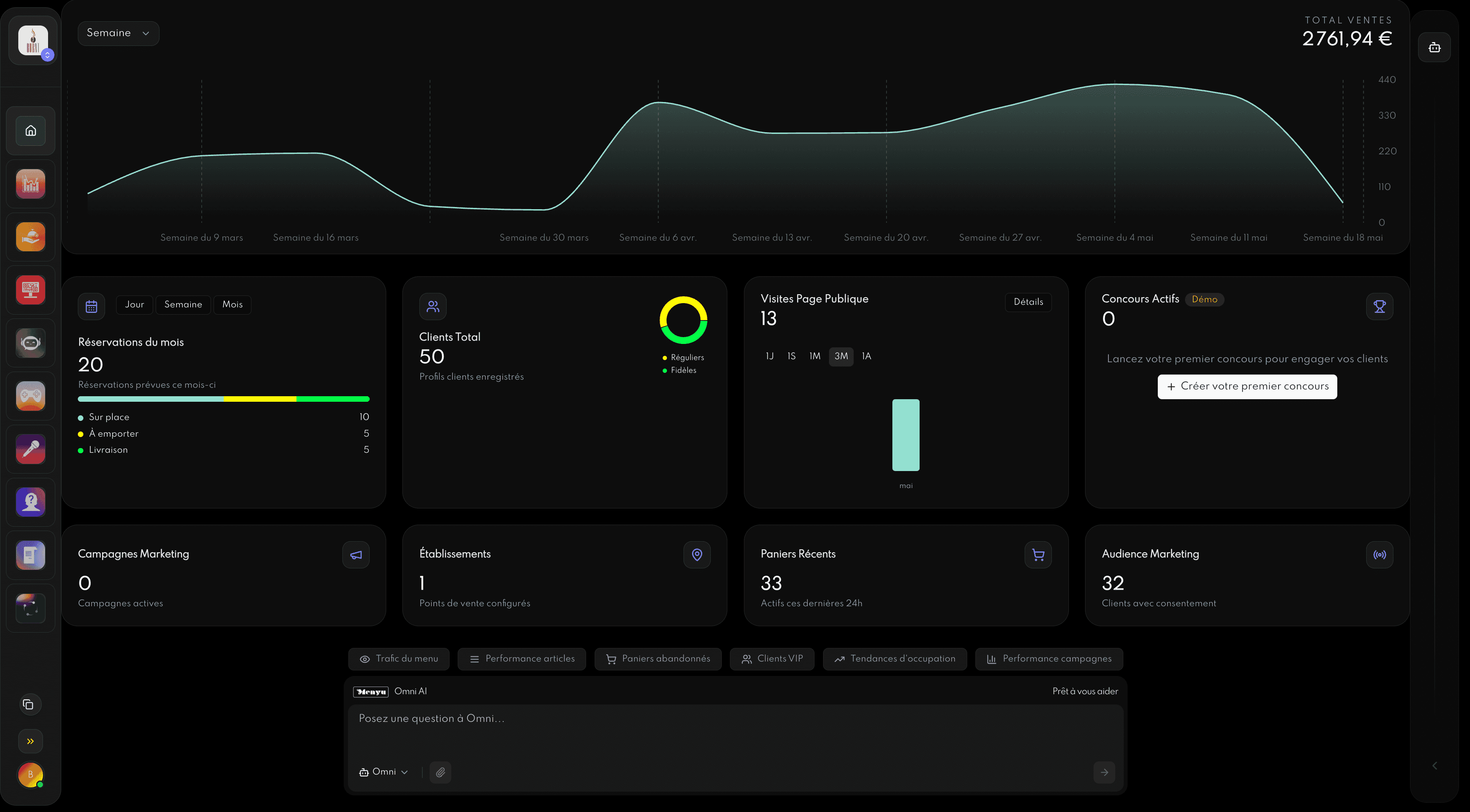Open the document app in sidebar

[31, 555]
